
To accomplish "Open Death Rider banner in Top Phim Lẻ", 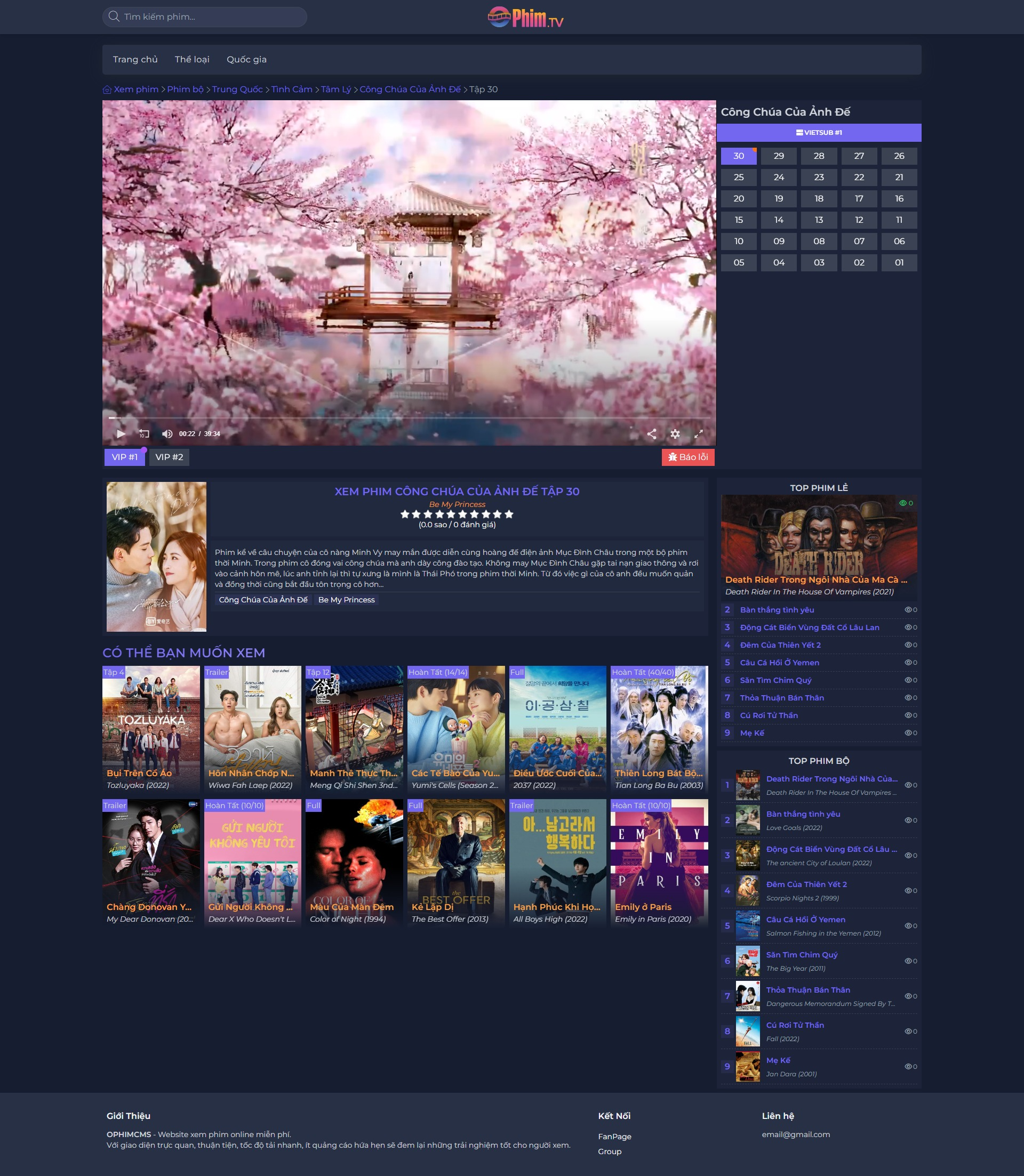I will pyautogui.click(x=819, y=546).
